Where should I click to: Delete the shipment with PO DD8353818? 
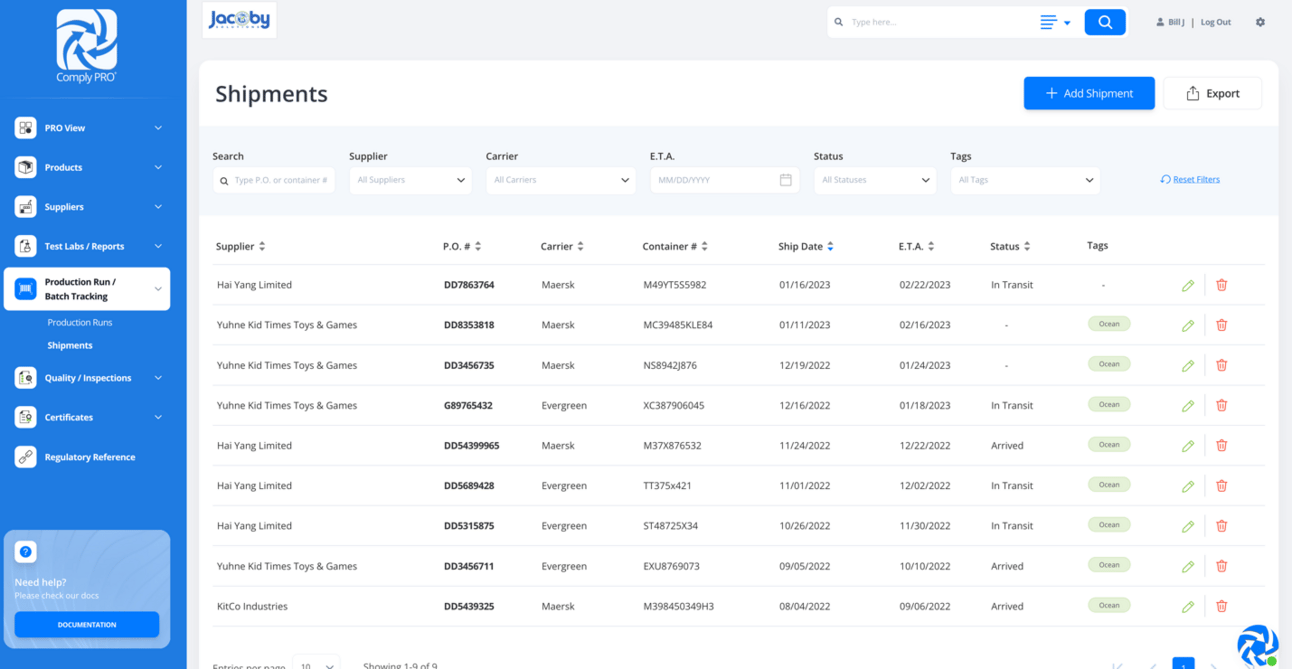point(1221,325)
